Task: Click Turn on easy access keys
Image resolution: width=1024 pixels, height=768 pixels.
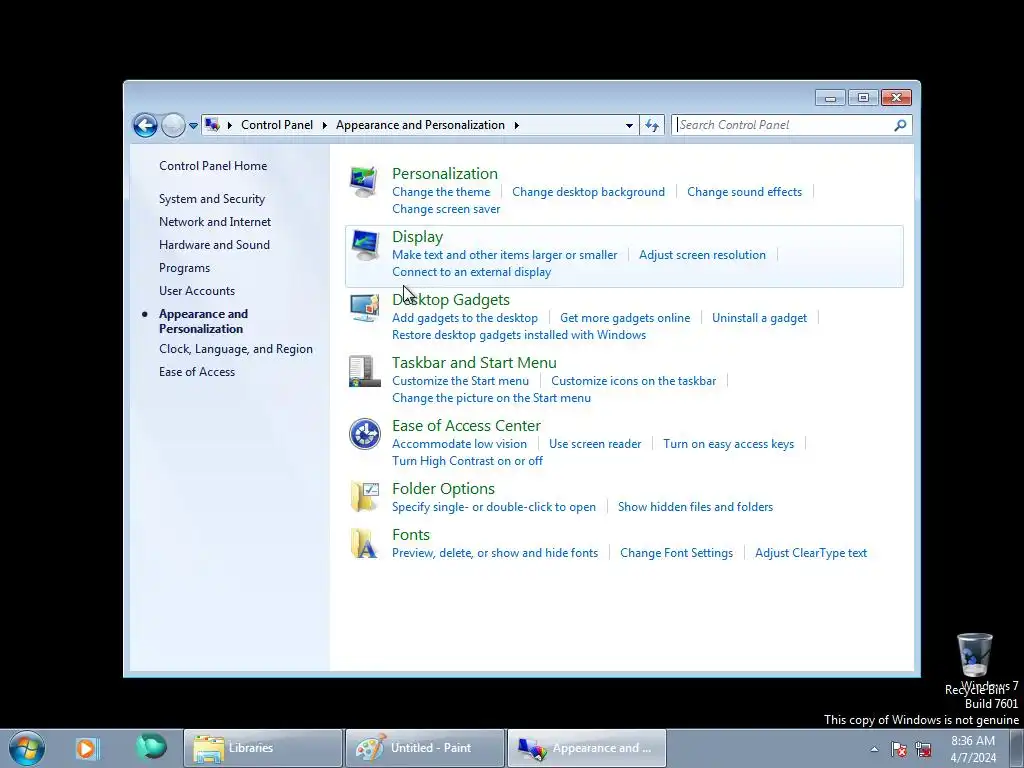Action: click(729, 444)
